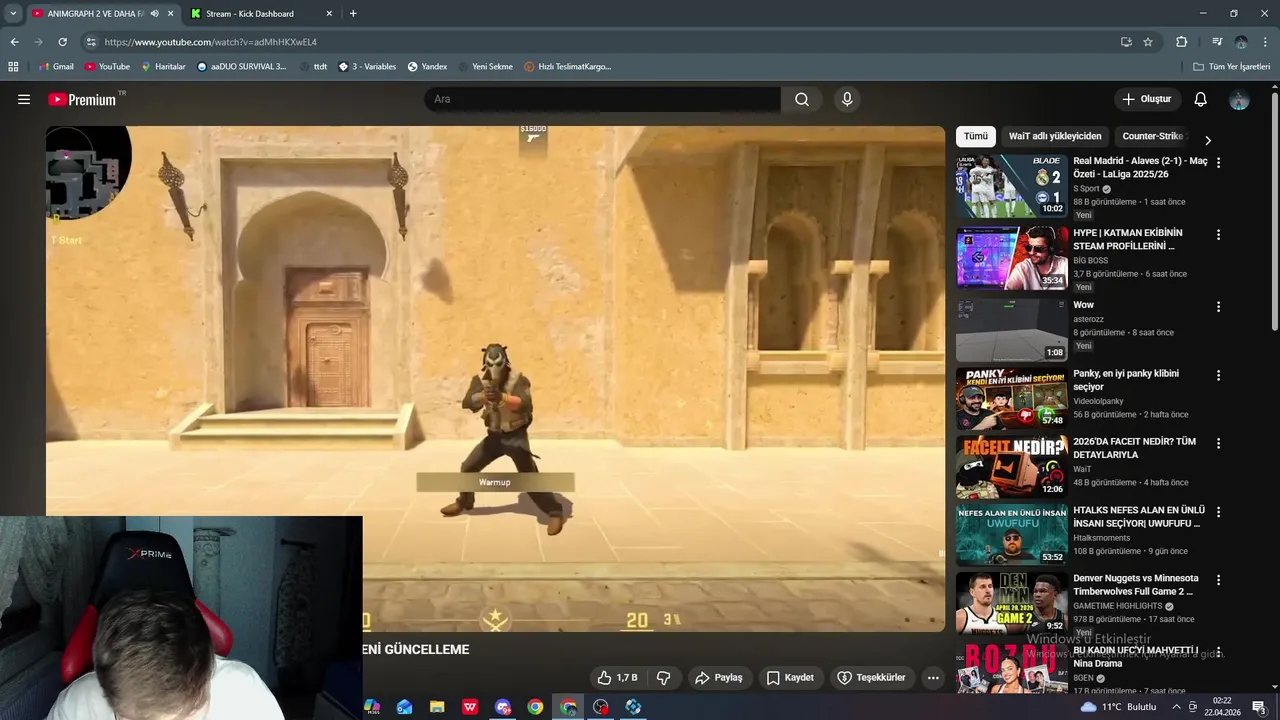1280x720 pixels.
Task: Open Denver Nuggets Game 2 thumbnail
Action: pos(1012,603)
